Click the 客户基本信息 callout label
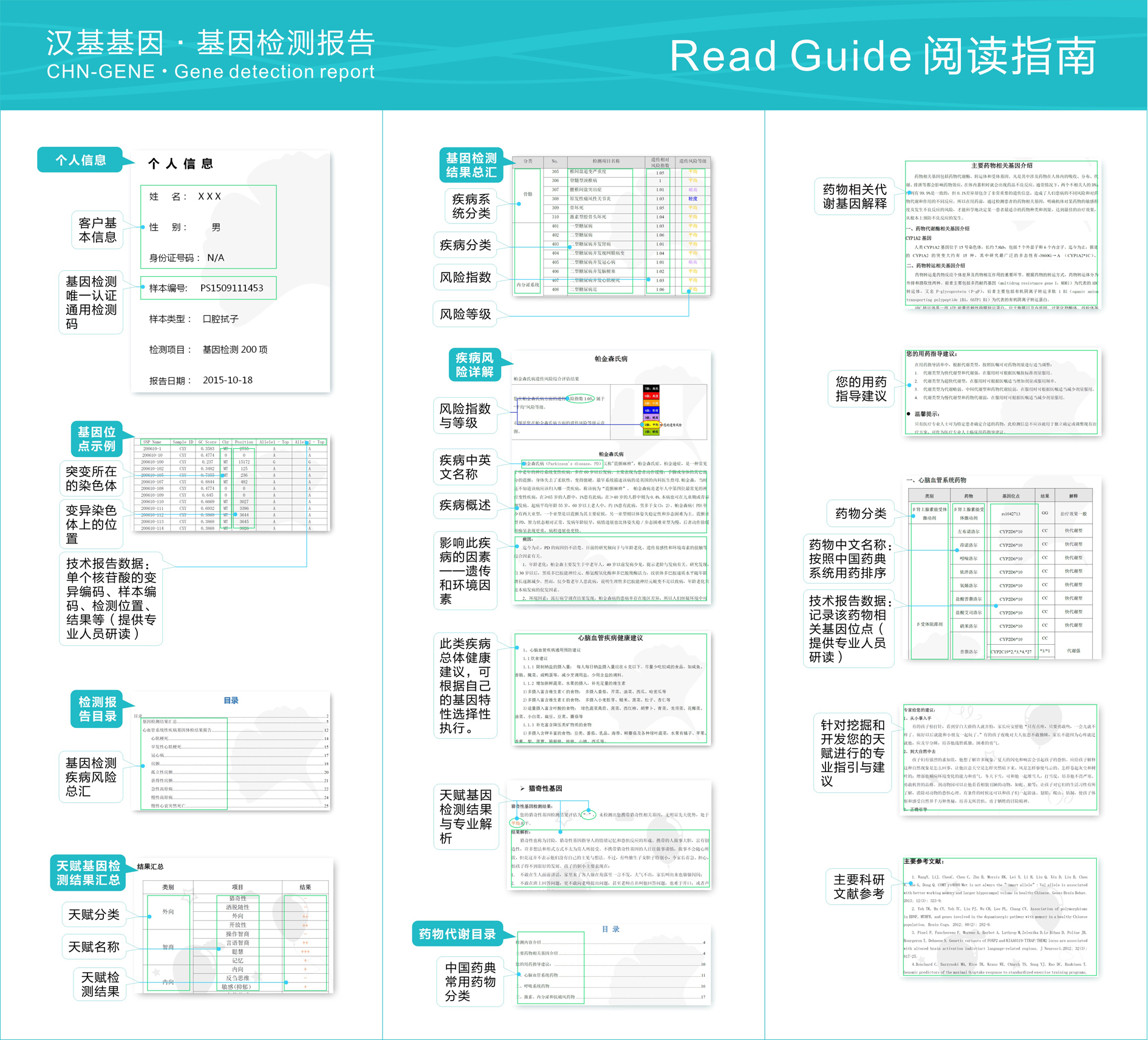 [98, 230]
